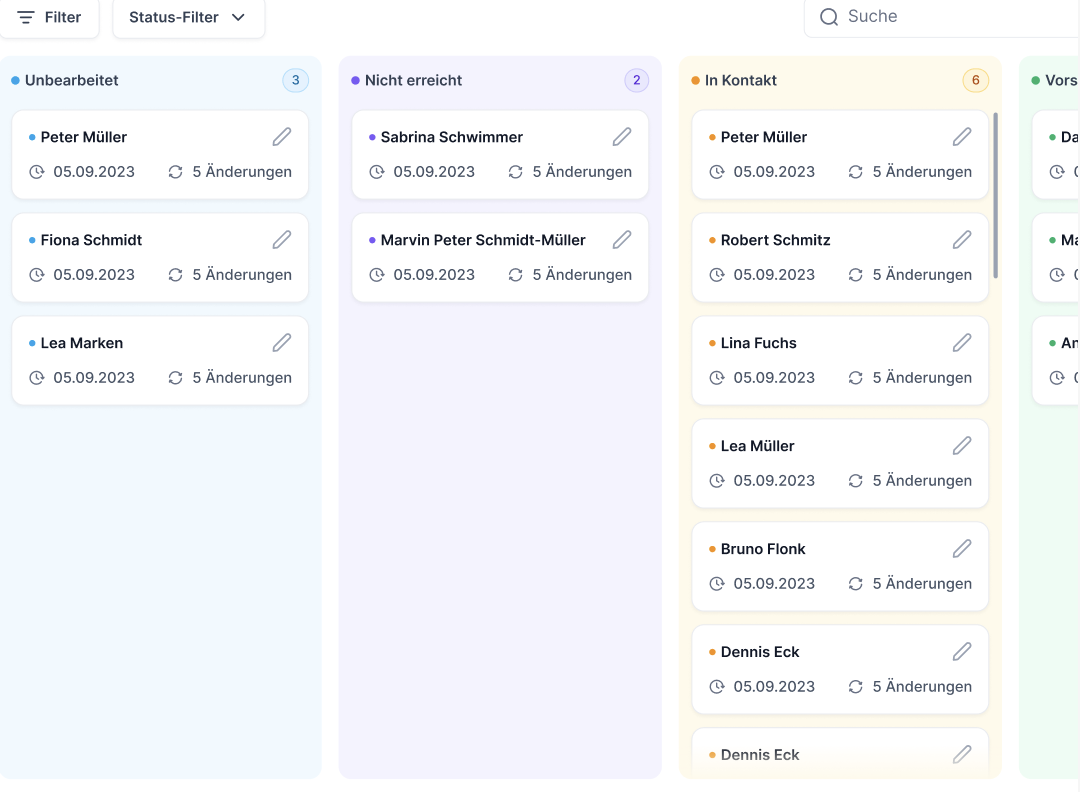Viewport: 1080px width, 792px height.
Task: Edit Marvin Peter Schmidt-Müller card
Action: click(x=622, y=240)
